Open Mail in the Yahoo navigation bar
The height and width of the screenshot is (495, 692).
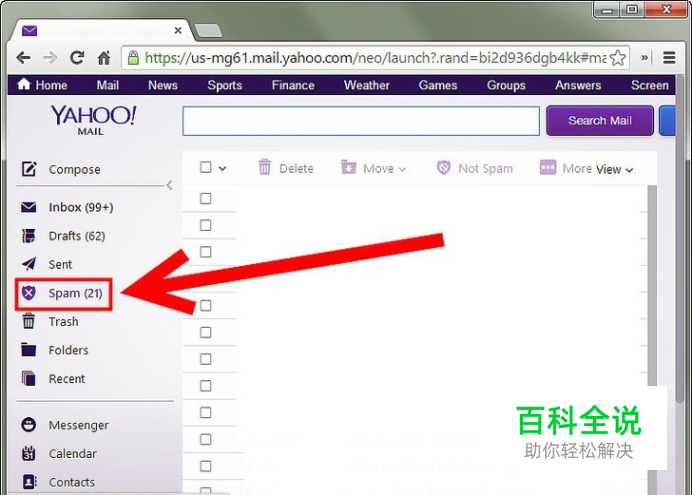coord(108,85)
